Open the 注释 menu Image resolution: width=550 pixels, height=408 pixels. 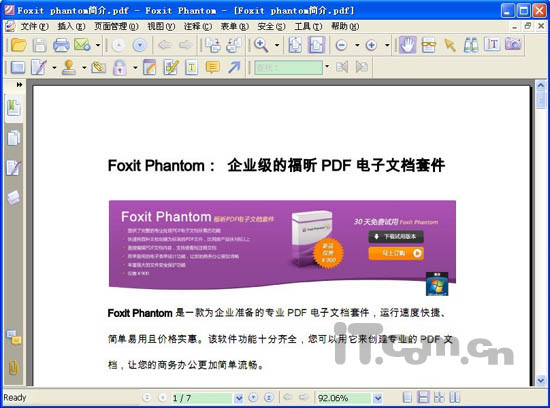(x=197, y=26)
